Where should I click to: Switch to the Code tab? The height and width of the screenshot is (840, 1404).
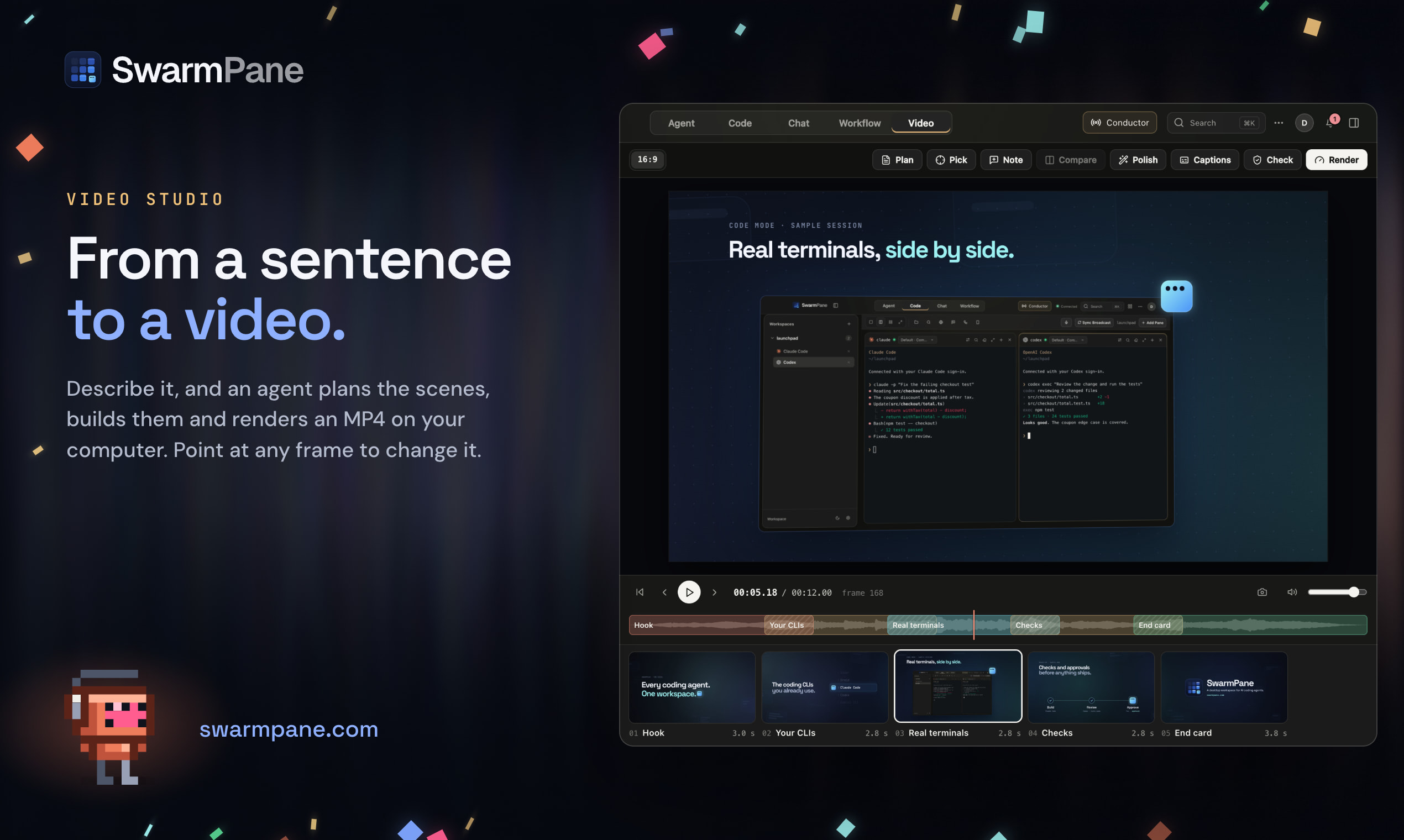(x=740, y=123)
